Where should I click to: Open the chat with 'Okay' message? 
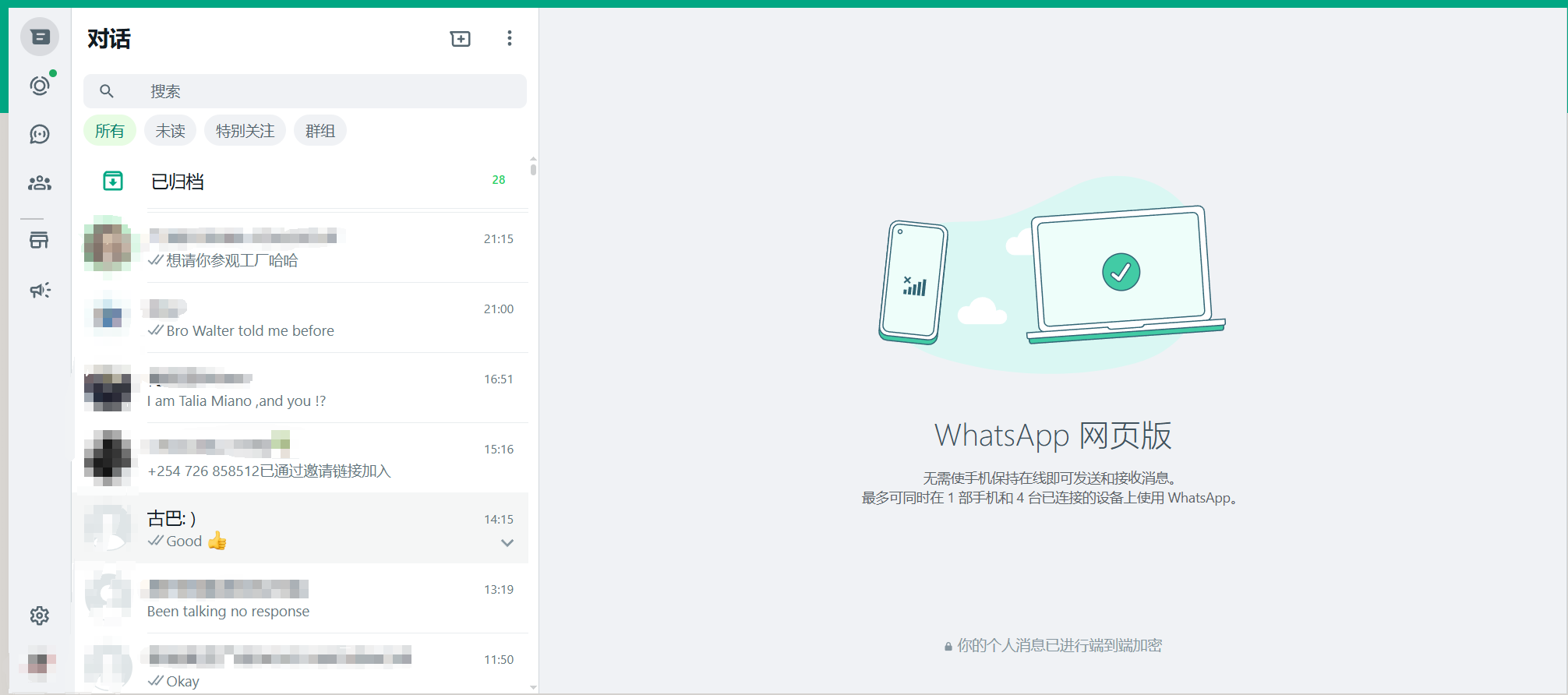302,664
